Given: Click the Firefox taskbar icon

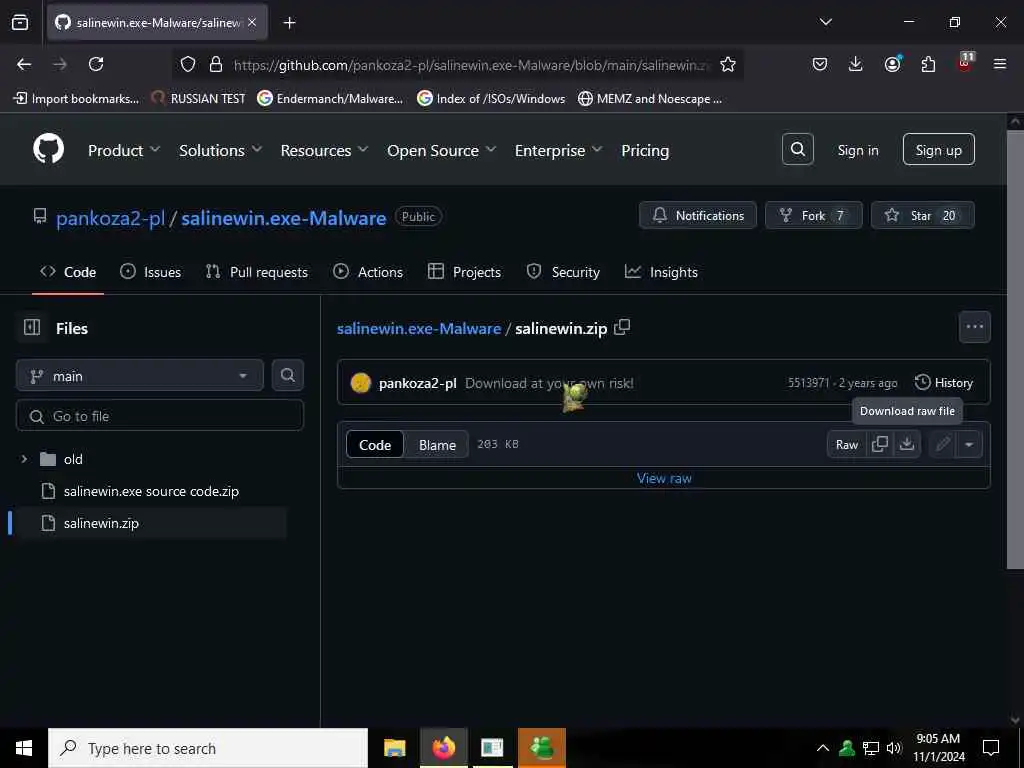Looking at the screenshot, I should 443,748.
